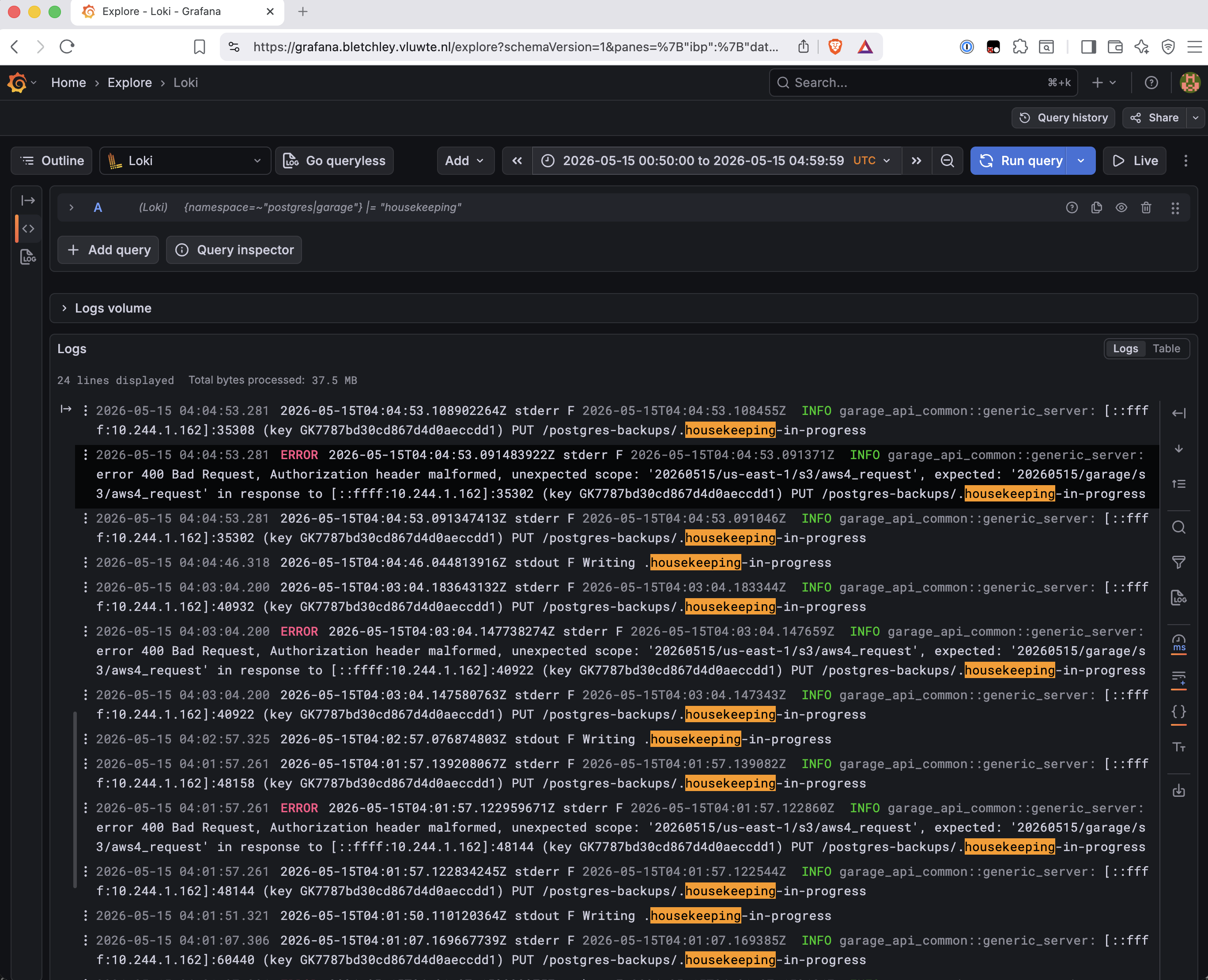Screen dimensions: 1208x980
Task: Open a new browser tab
Action: 302,12
